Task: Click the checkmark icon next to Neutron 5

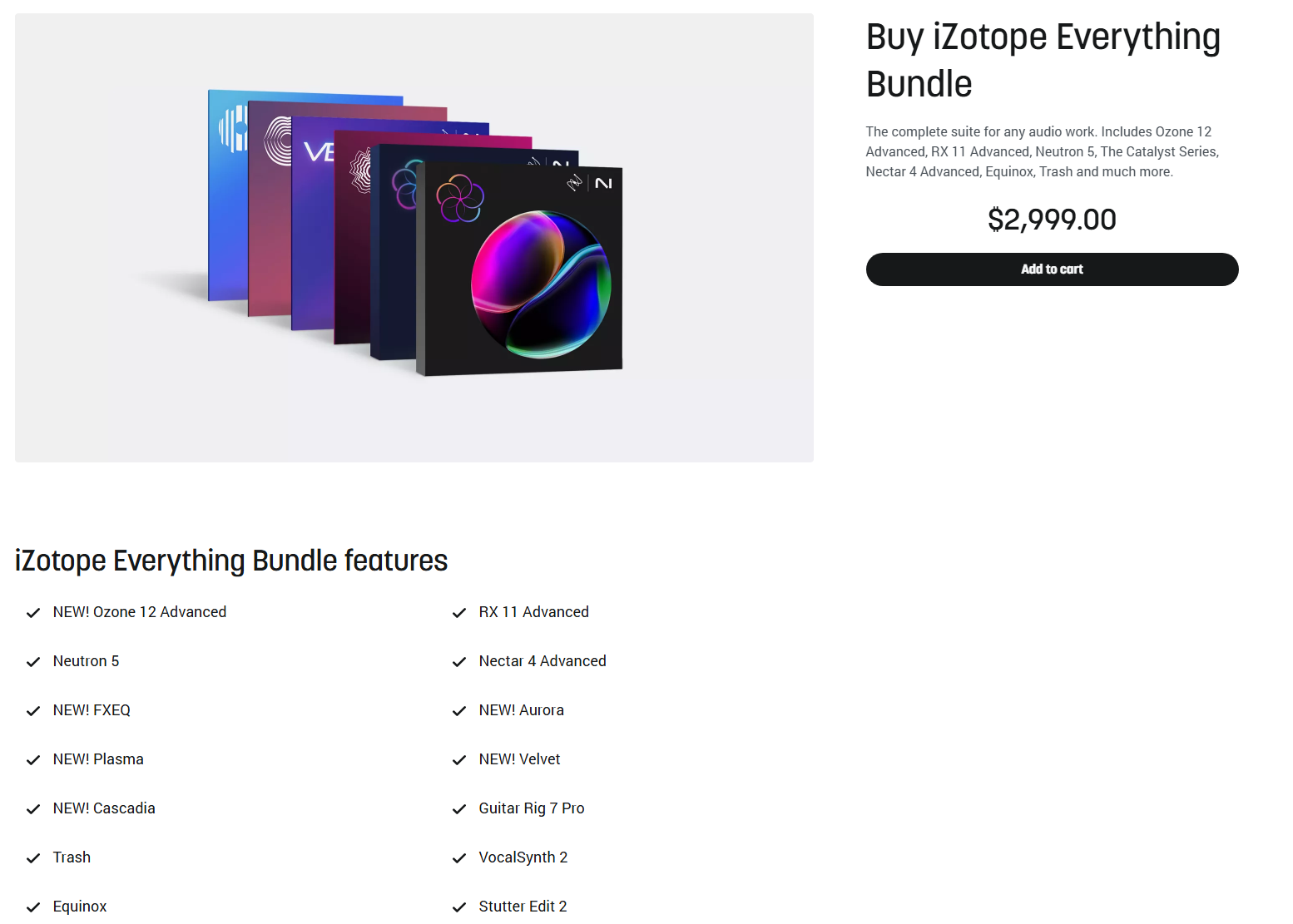Action: click(x=33, y=662)
